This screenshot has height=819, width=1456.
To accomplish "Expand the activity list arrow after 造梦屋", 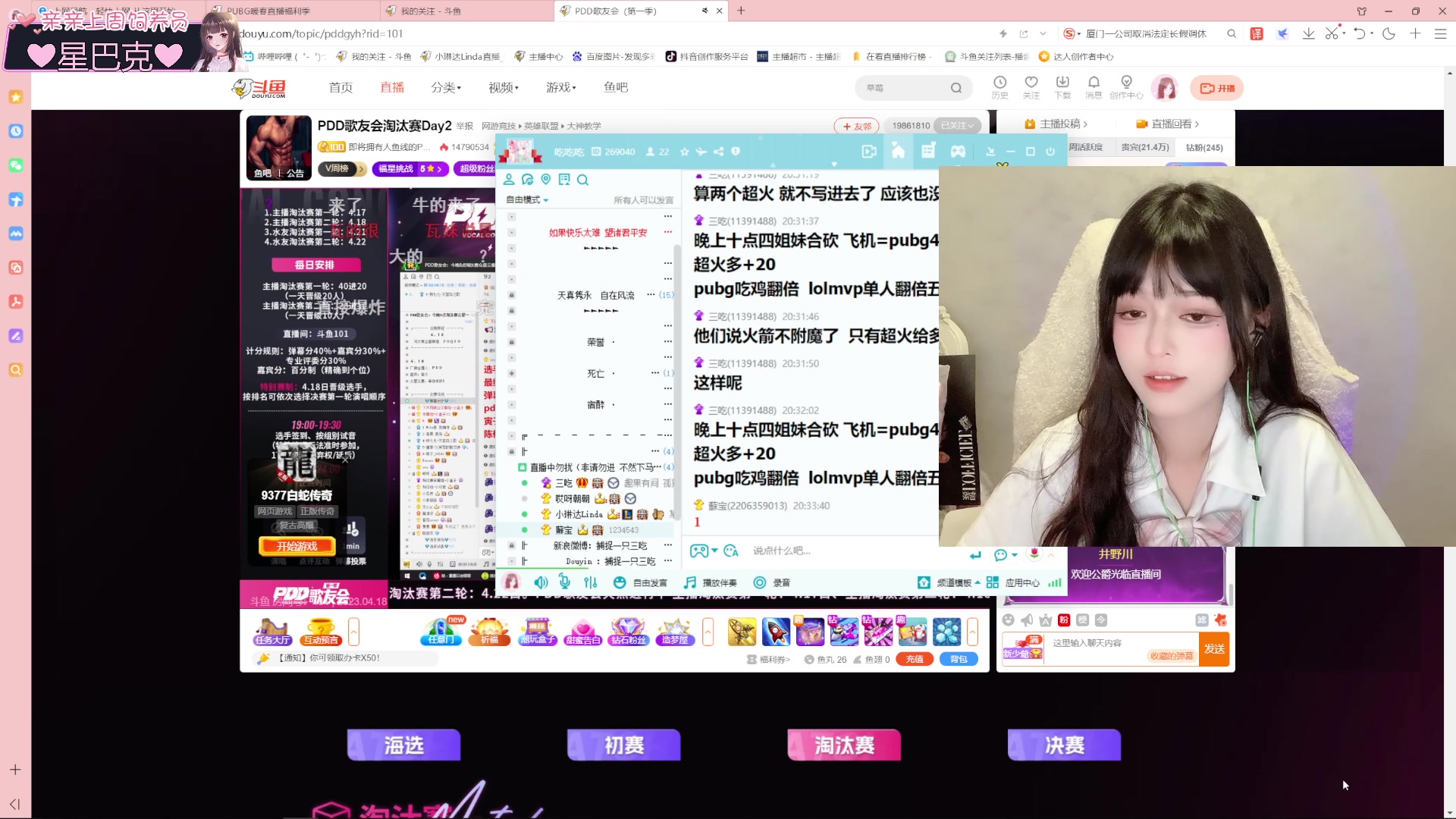I will tap(708, 632).
